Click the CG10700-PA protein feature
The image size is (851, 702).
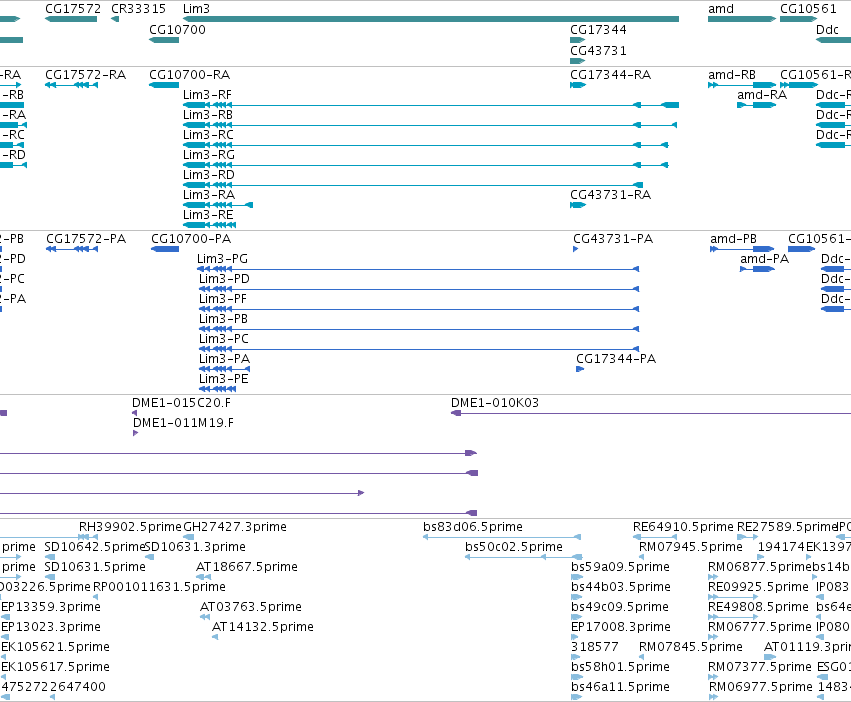[x=165, y=249]
